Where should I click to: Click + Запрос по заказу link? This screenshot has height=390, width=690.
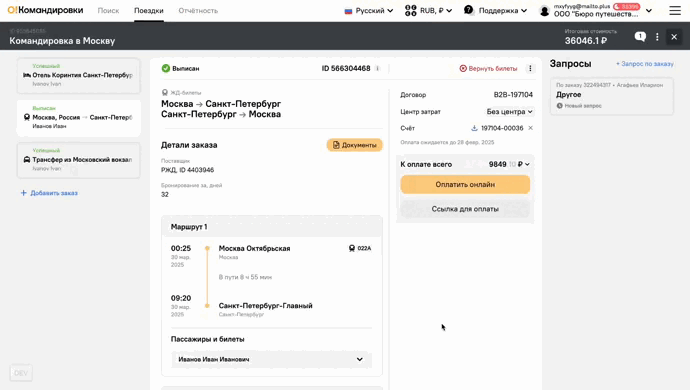pyautogui.click(x=645, y=64)
